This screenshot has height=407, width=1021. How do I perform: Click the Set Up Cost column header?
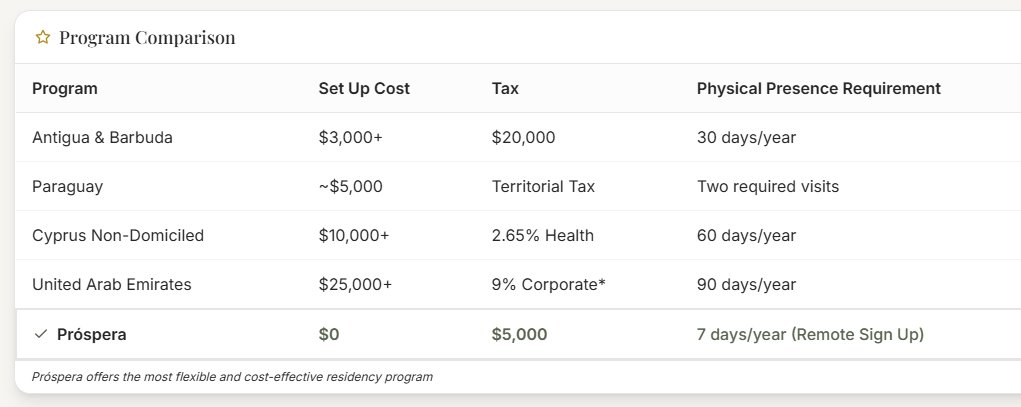pos(364,88)
